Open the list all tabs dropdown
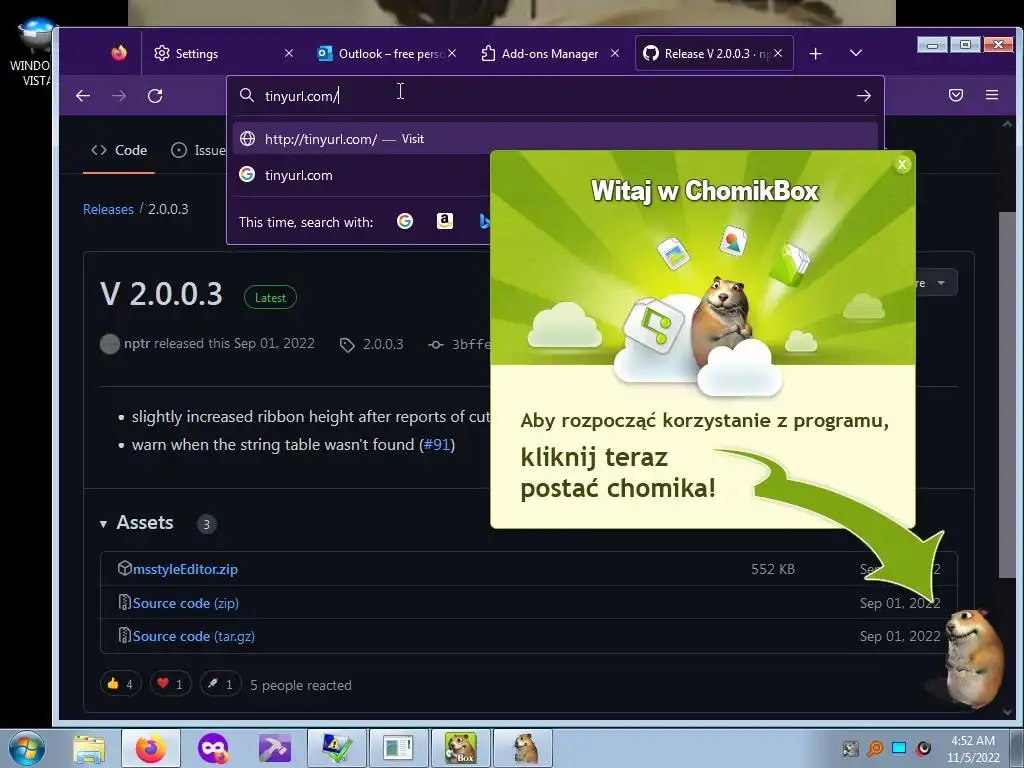1024x768 pixels. [856, 53]
